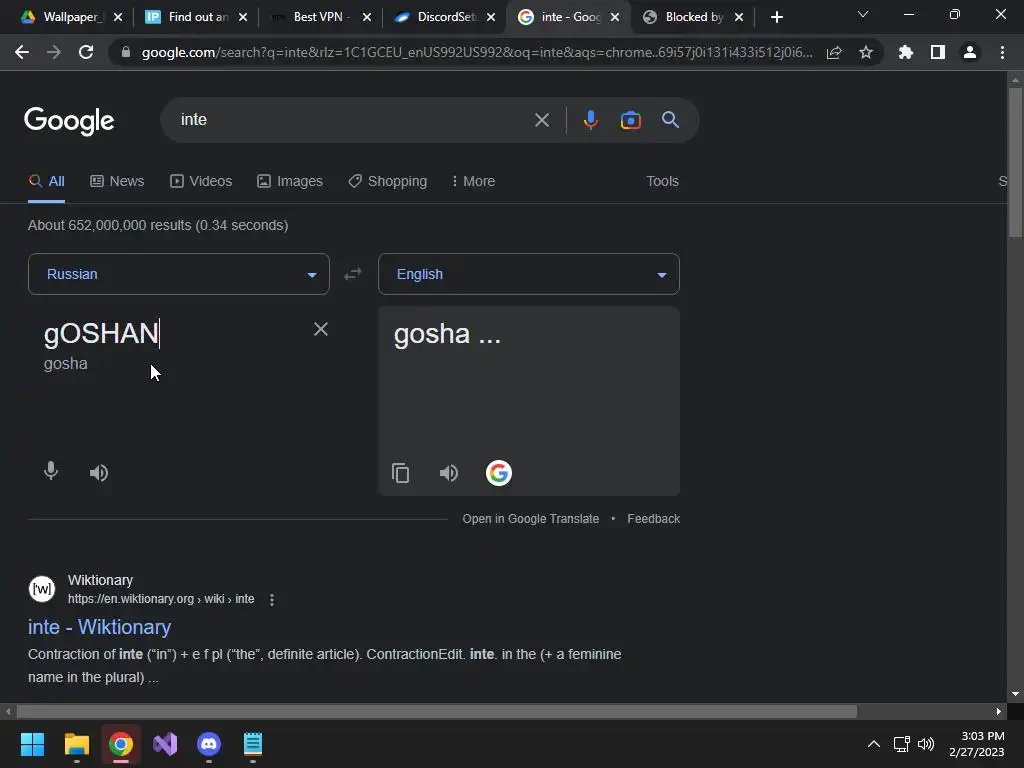Select the All results tab
The image size is (1024, 768).
[x=46, y=181]
